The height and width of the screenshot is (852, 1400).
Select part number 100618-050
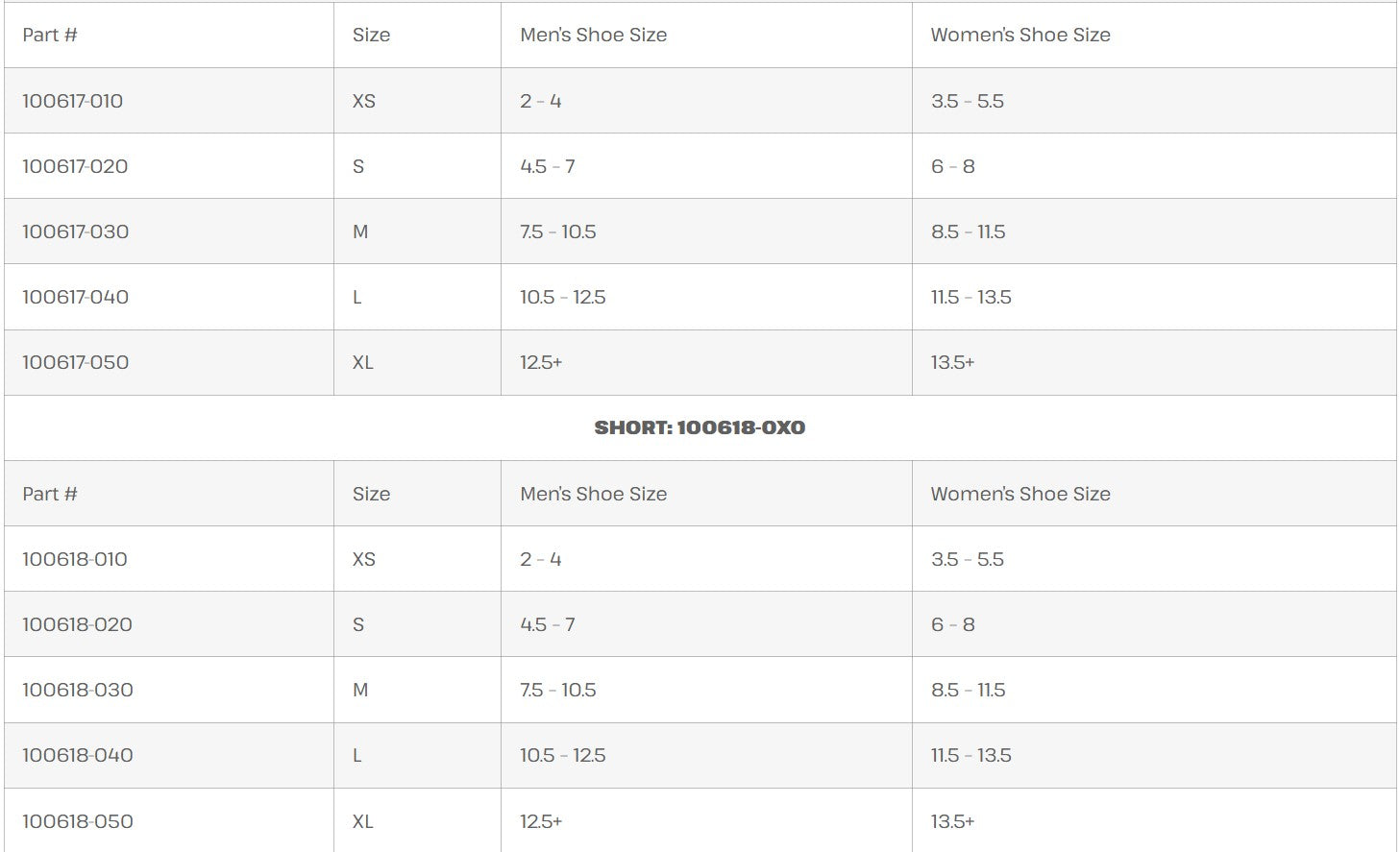(x=78, y=821)
